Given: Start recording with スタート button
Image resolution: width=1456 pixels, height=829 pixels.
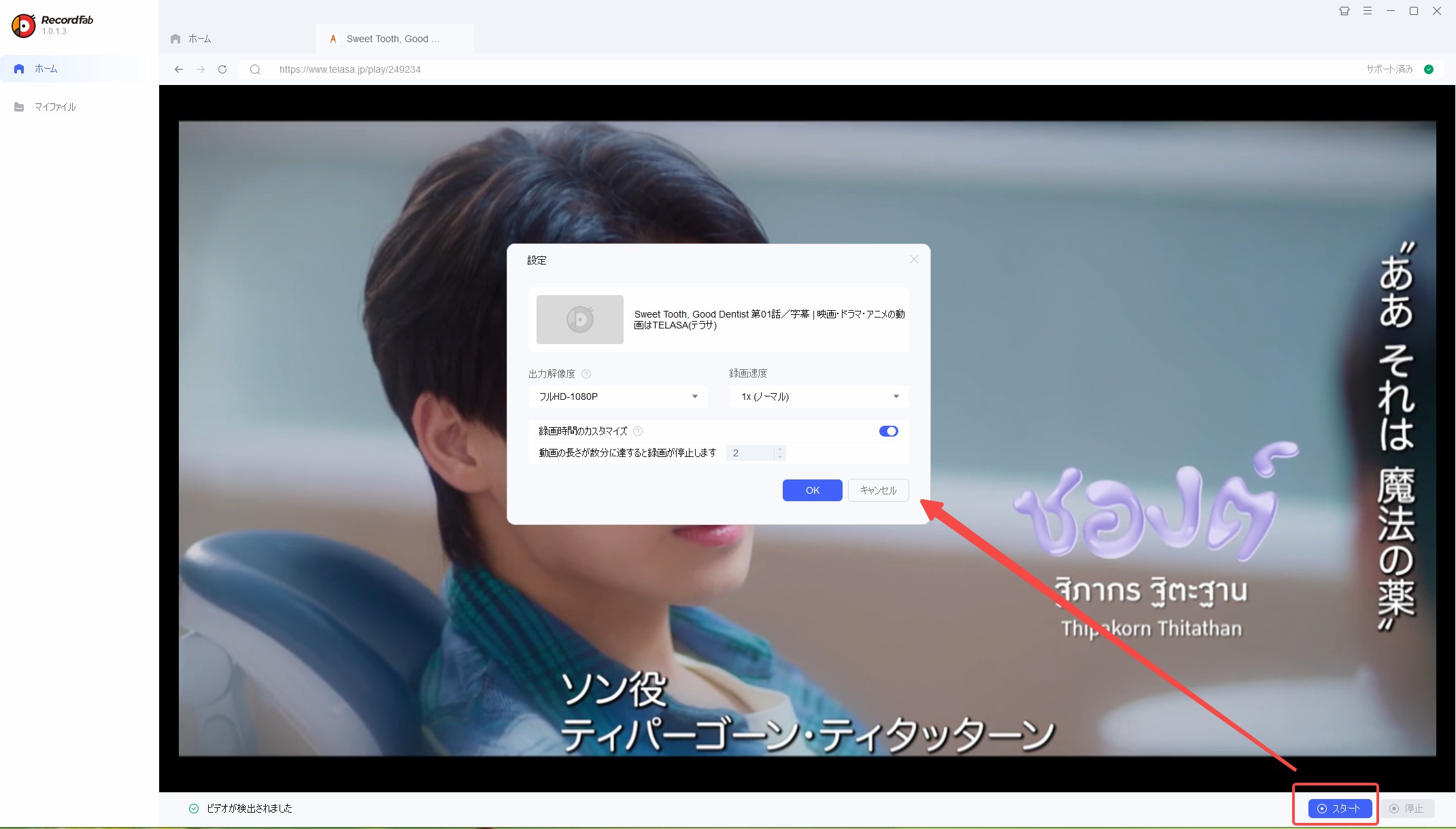Looking at the screenshot, I should point(1339,809).
